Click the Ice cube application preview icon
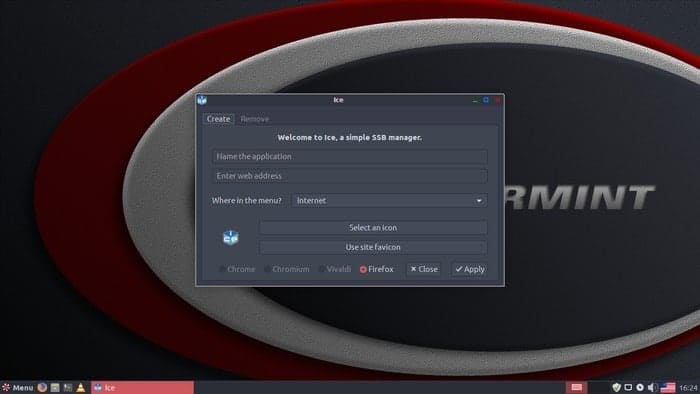Image resolution: width=700 pixels, height=394 pixels. click(231, 237)
